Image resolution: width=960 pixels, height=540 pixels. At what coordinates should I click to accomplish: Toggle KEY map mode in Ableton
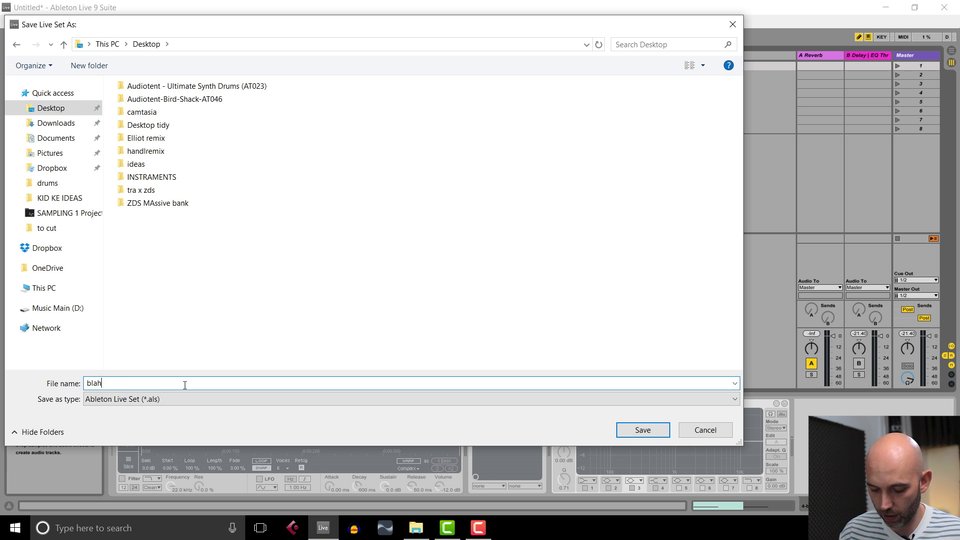882,37
